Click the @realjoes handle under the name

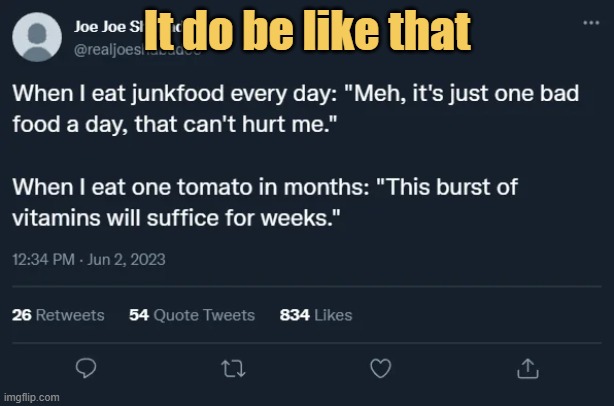109,50
